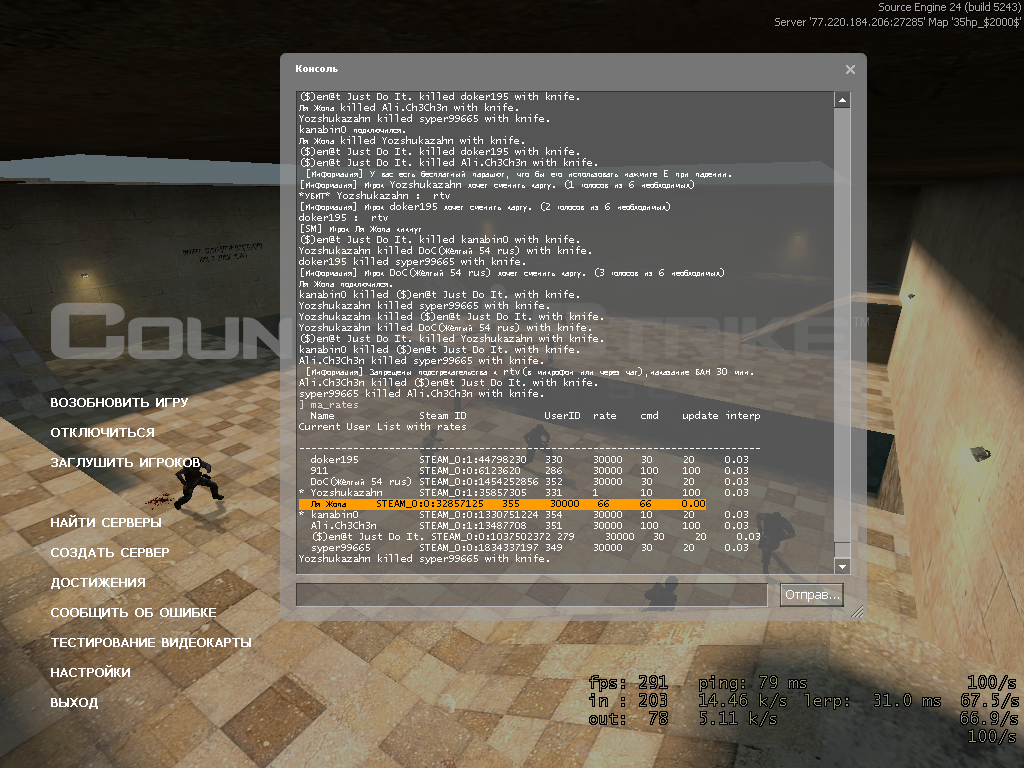The image size is (1024, 768).
Task: Click the 'fps: 291' net graph readout
Action: pos(628,683)
